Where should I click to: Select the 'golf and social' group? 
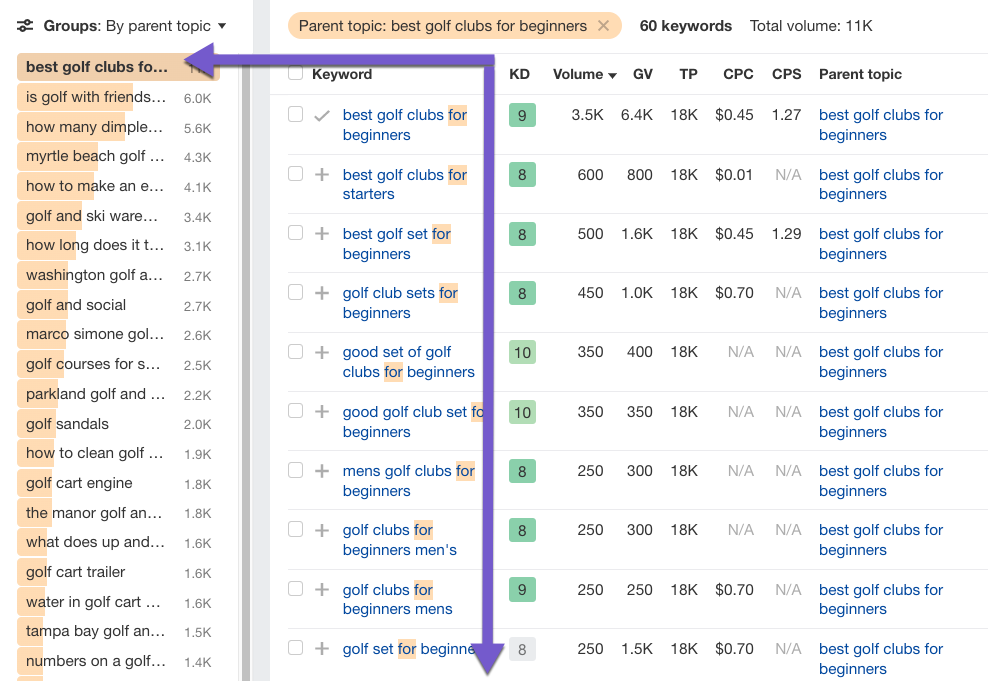tap(118, 306)
